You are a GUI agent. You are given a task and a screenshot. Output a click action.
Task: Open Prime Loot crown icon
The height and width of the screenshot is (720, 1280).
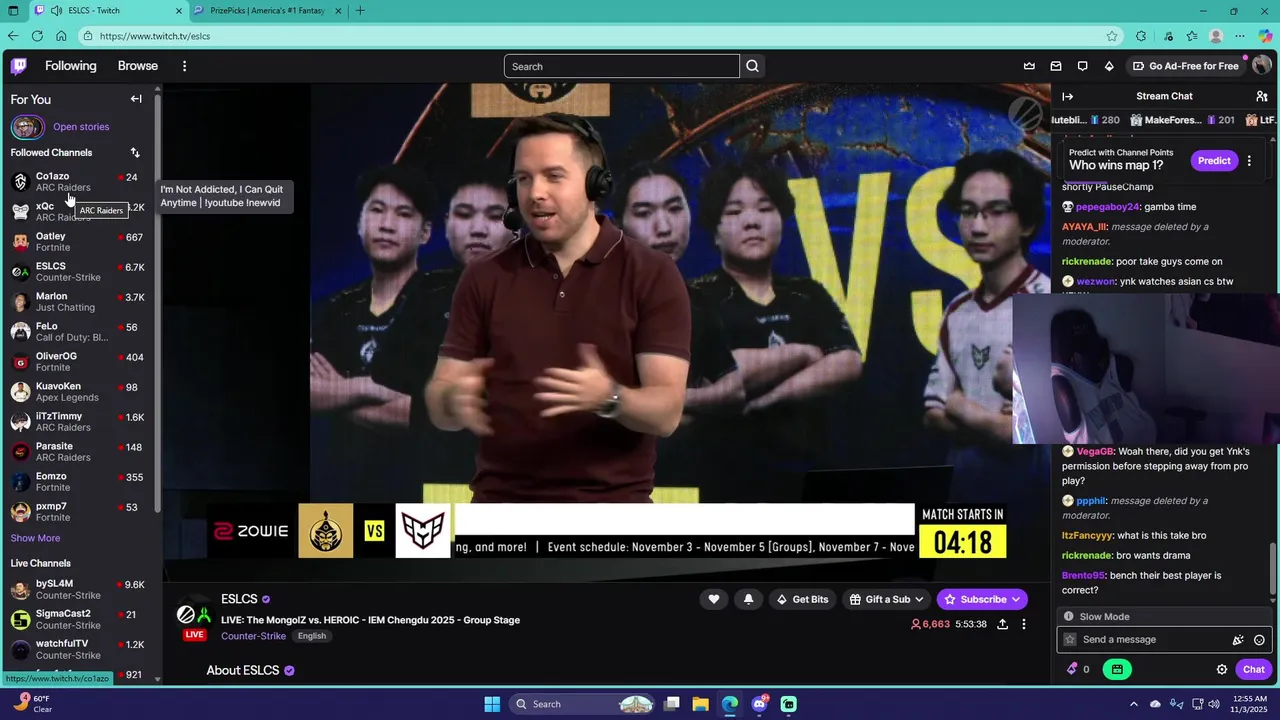point(1029,66)
